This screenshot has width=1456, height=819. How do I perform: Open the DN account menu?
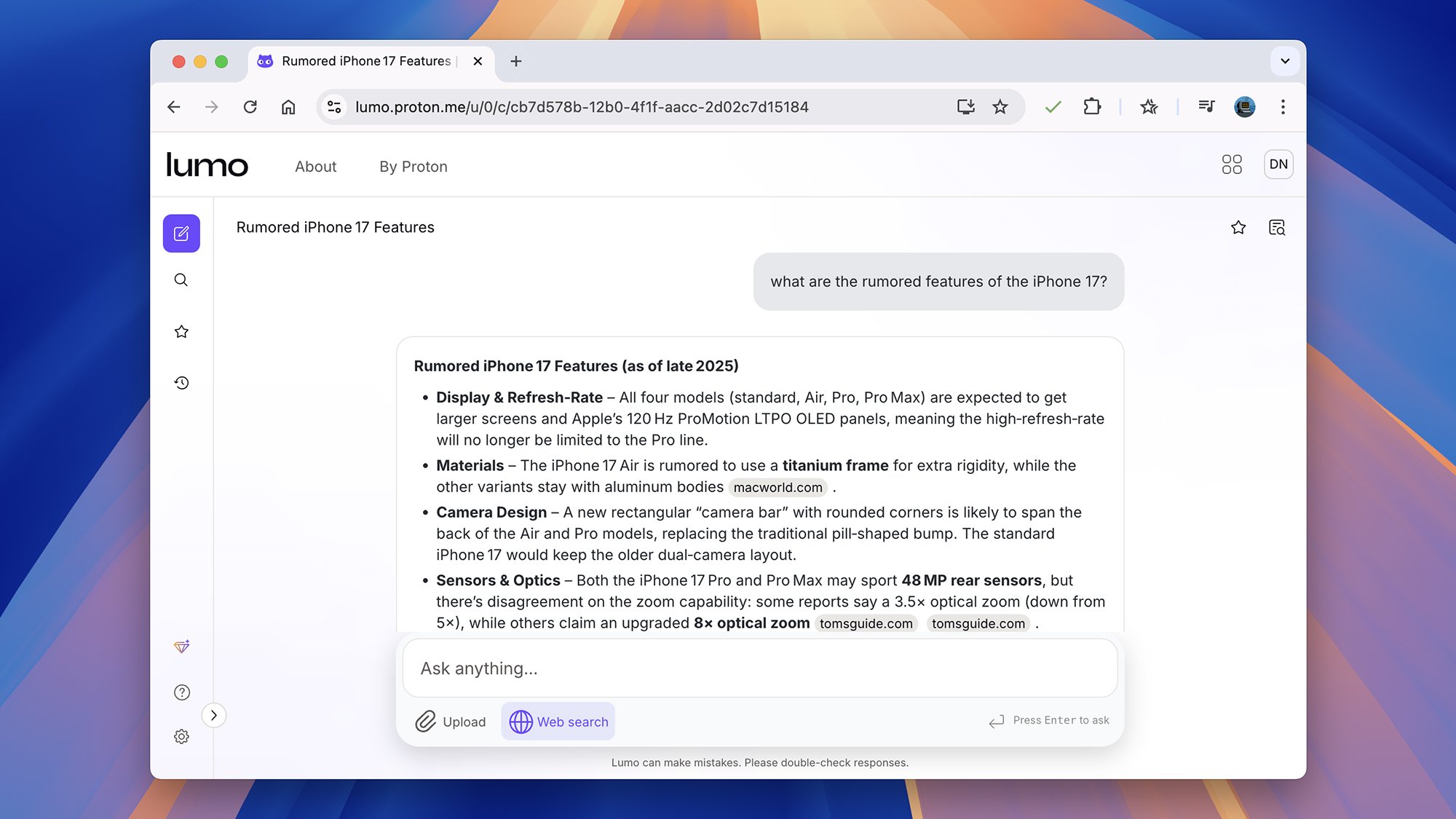1278,165
